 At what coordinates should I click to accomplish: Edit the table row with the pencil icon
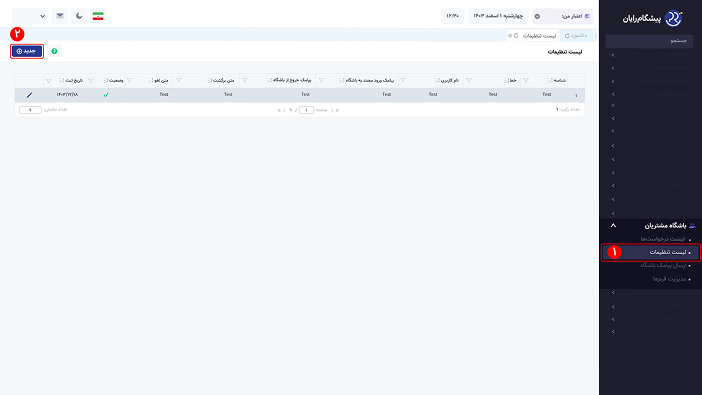[30, 95]
